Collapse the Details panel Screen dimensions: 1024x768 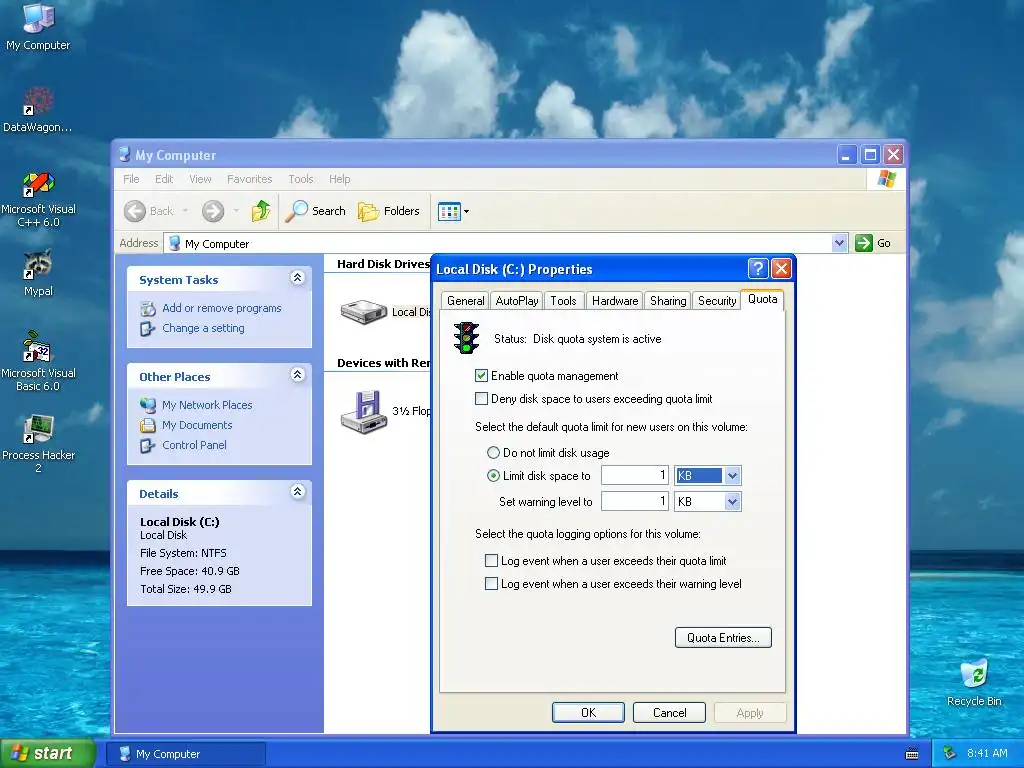297,491
